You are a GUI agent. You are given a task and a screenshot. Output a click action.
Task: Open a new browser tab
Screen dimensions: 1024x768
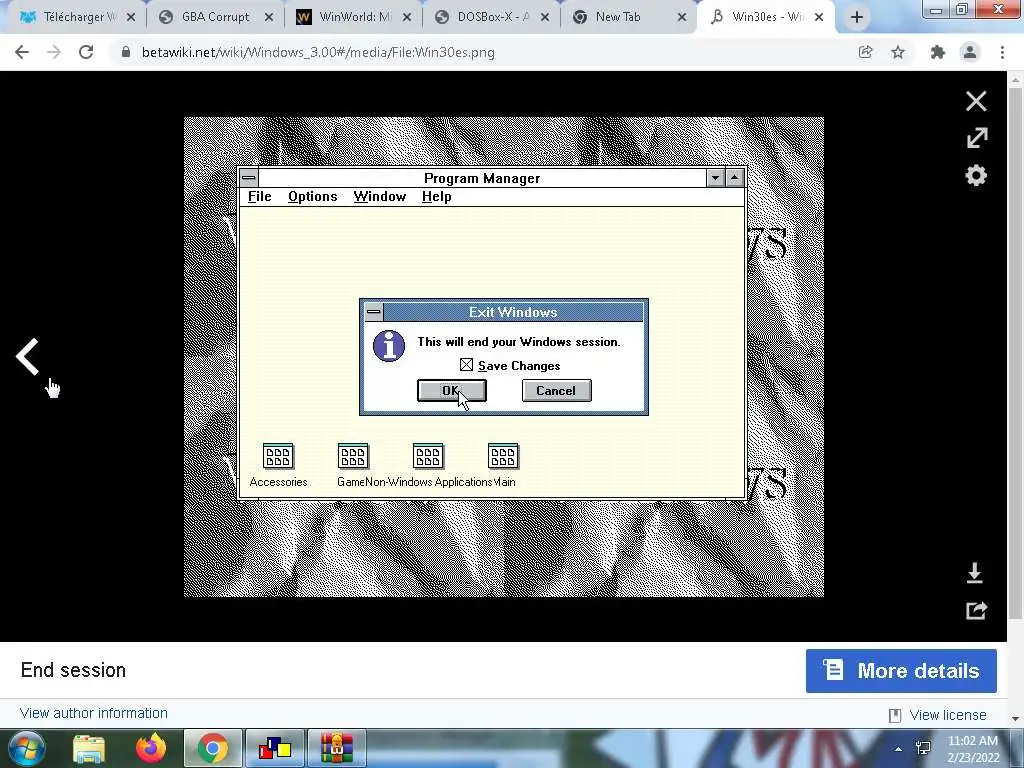click(x=857, y=18)
